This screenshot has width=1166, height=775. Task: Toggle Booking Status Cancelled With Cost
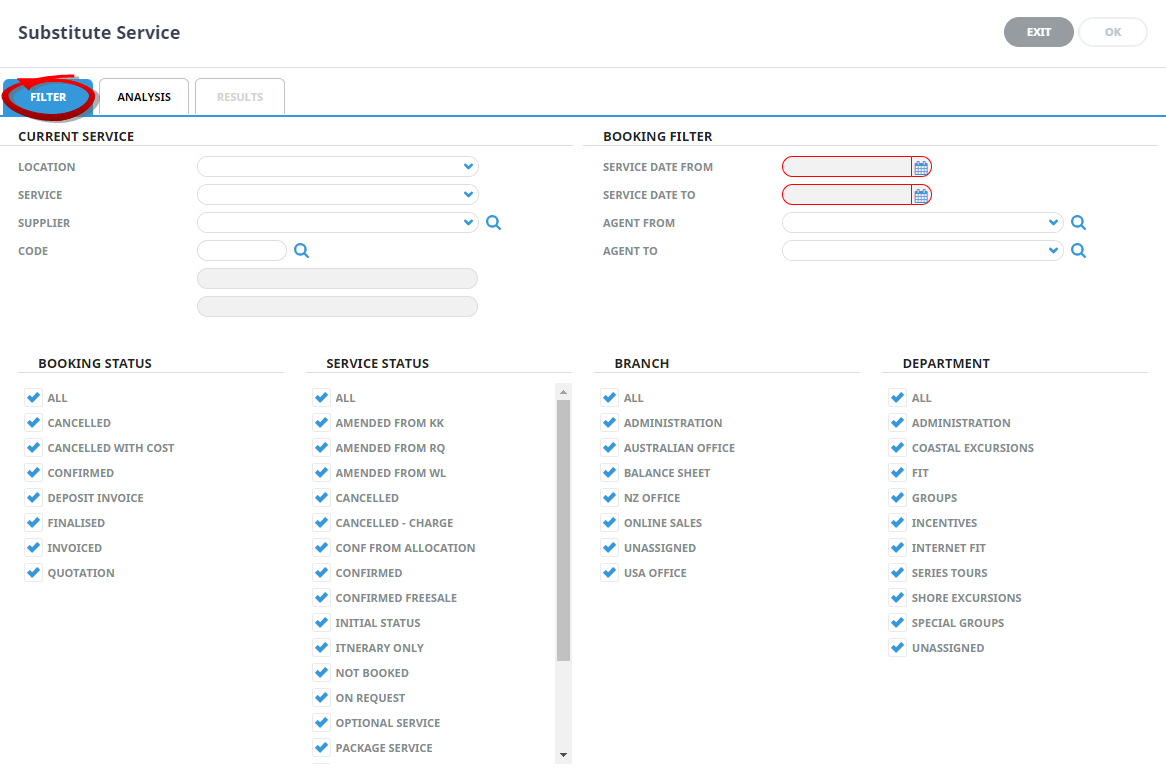(x=33, y=447)
